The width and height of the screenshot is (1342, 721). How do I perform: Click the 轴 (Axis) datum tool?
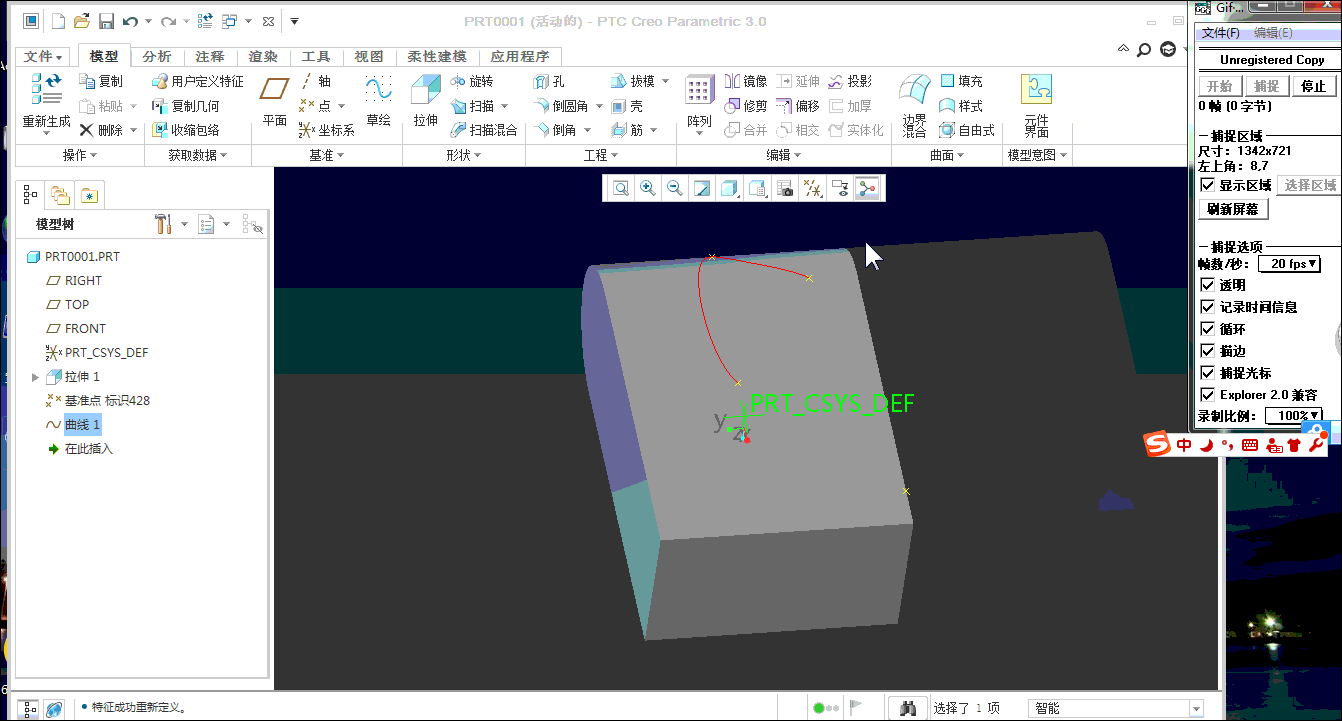[x=315, y=81]
